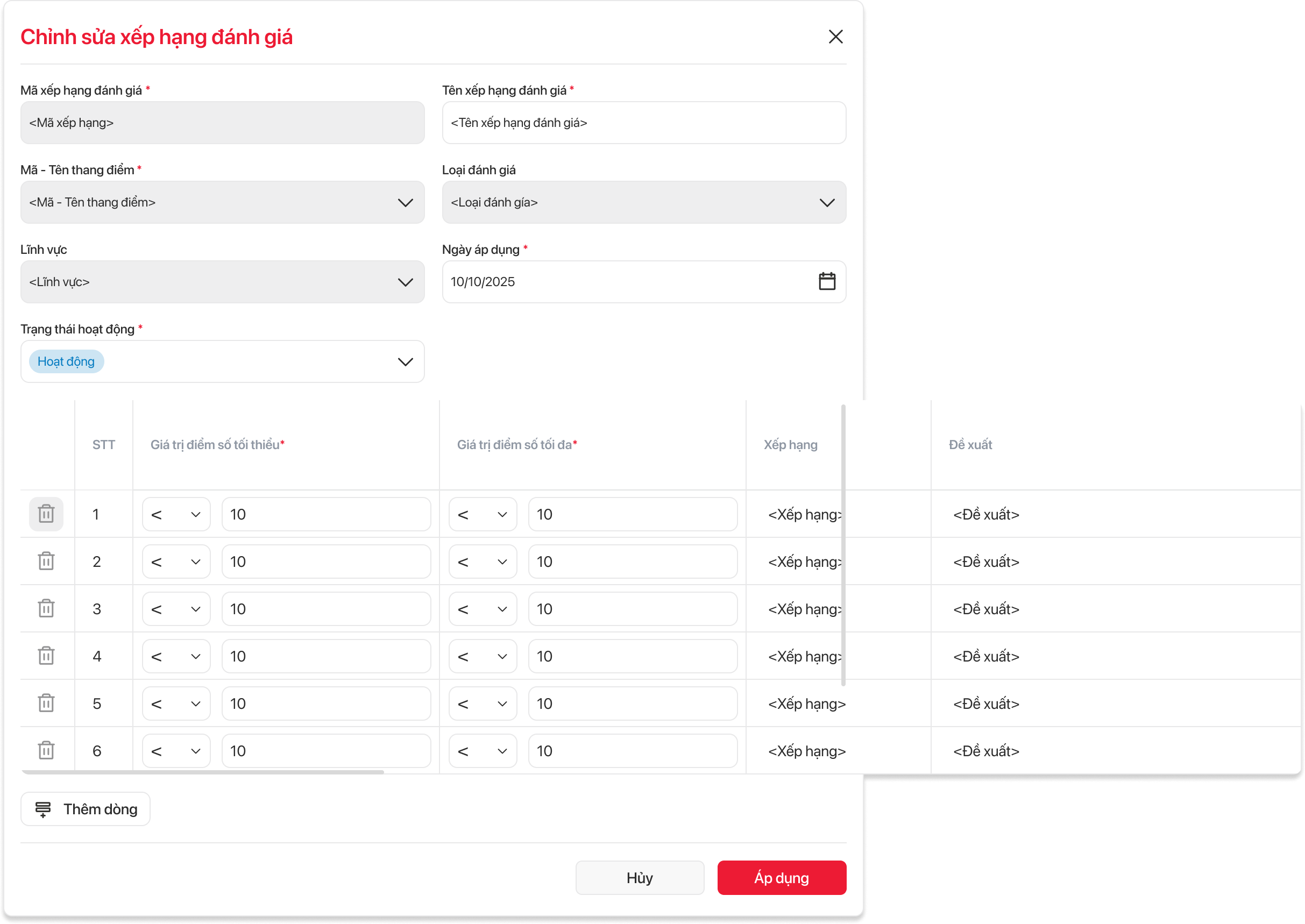Click Tên xếp hạng đánh giá field

[643, 123]
